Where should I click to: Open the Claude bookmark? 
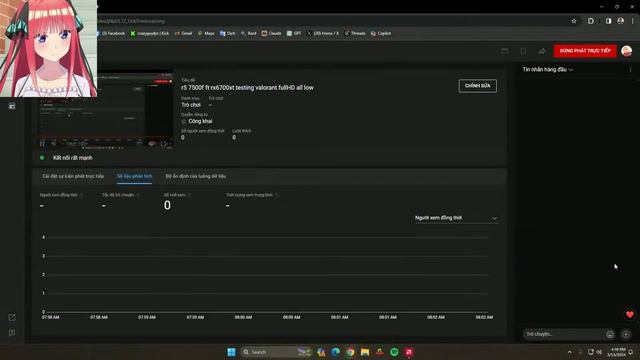271,33
